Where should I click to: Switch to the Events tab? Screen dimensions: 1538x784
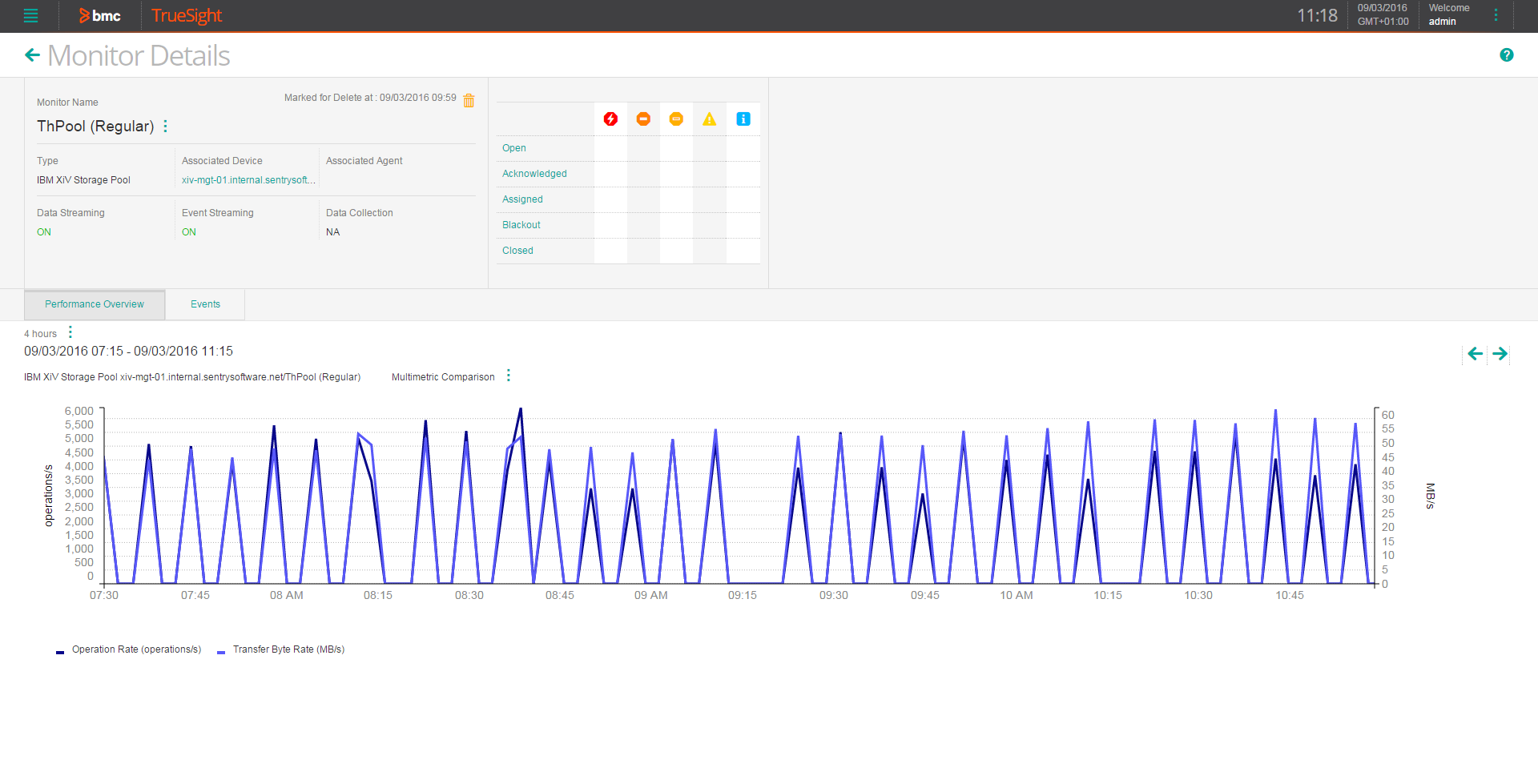[205, 304]
